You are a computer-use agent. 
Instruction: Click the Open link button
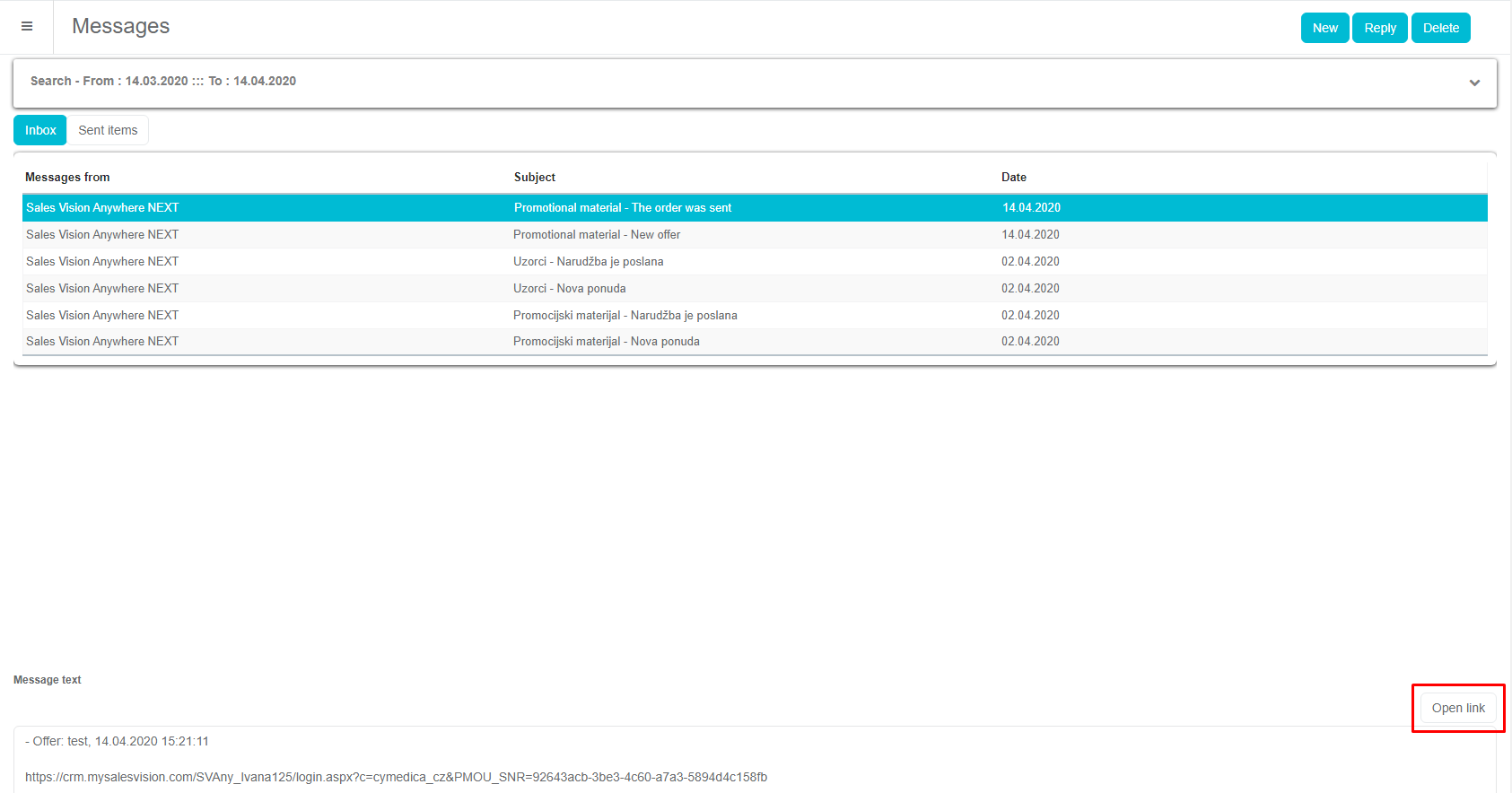tap(1457, 708)
